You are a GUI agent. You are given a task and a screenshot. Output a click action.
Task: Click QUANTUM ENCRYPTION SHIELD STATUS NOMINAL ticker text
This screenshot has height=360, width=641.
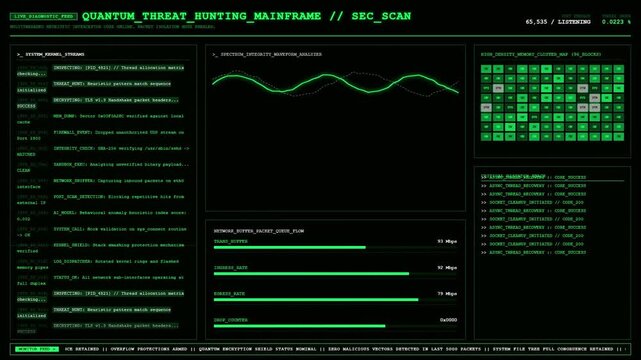coord(258,349)
